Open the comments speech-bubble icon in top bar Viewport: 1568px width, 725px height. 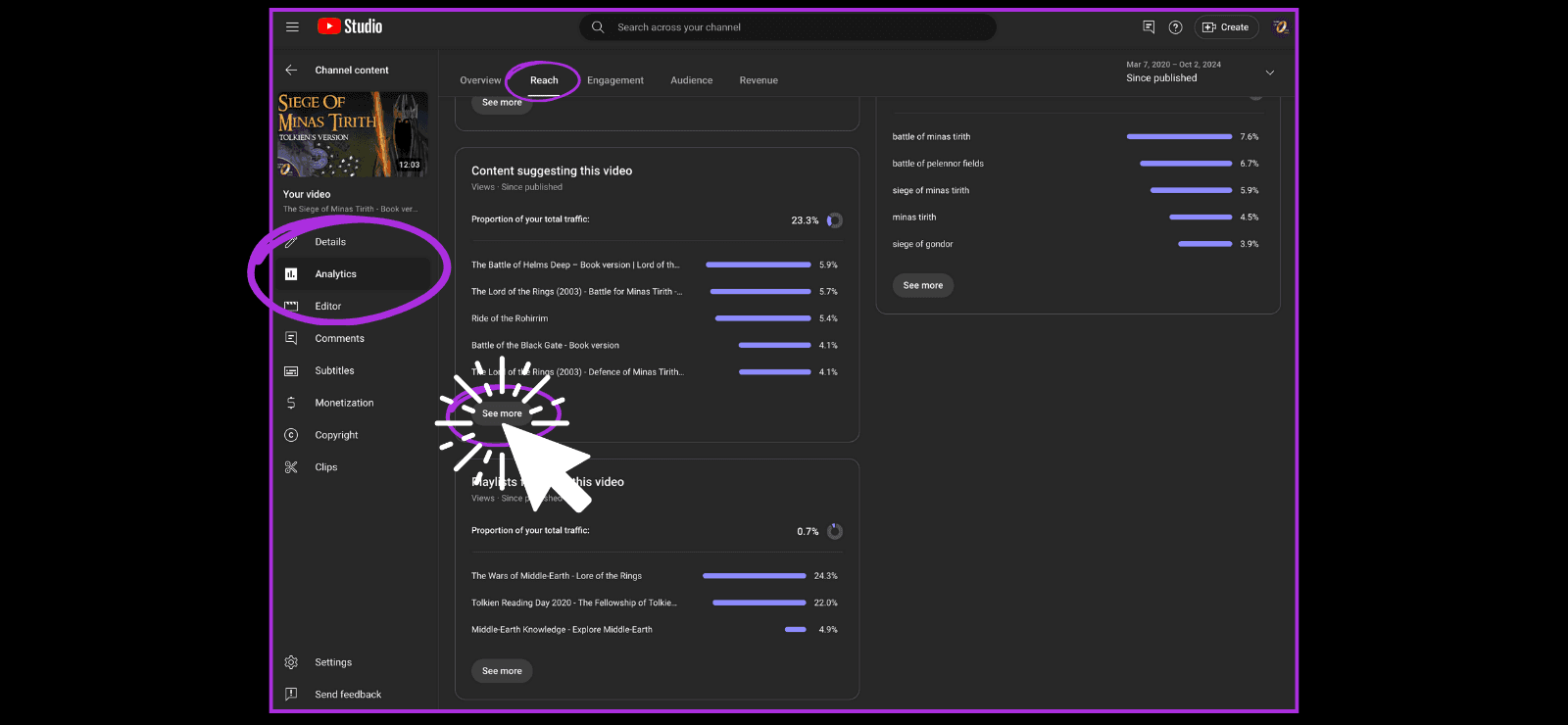point(1149,27)
